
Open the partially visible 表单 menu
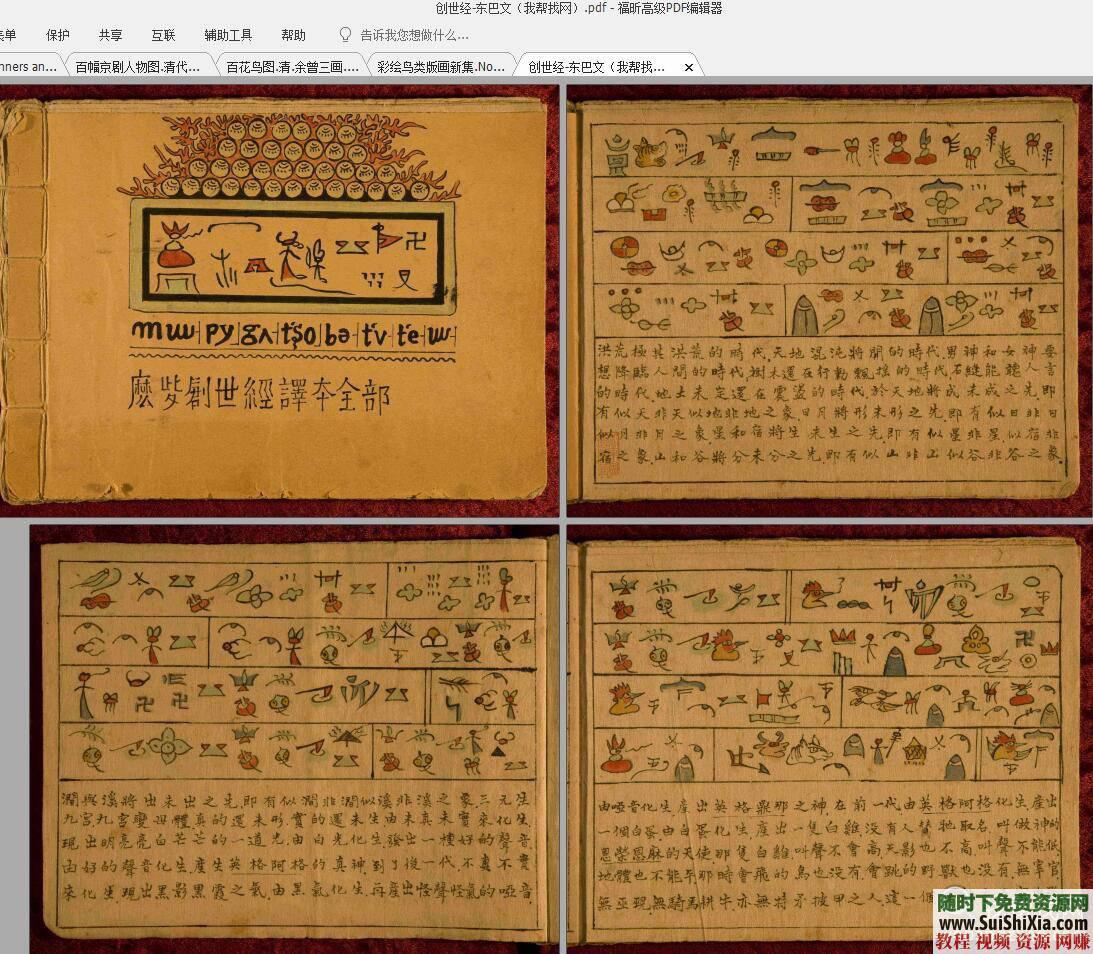point(8,35)
